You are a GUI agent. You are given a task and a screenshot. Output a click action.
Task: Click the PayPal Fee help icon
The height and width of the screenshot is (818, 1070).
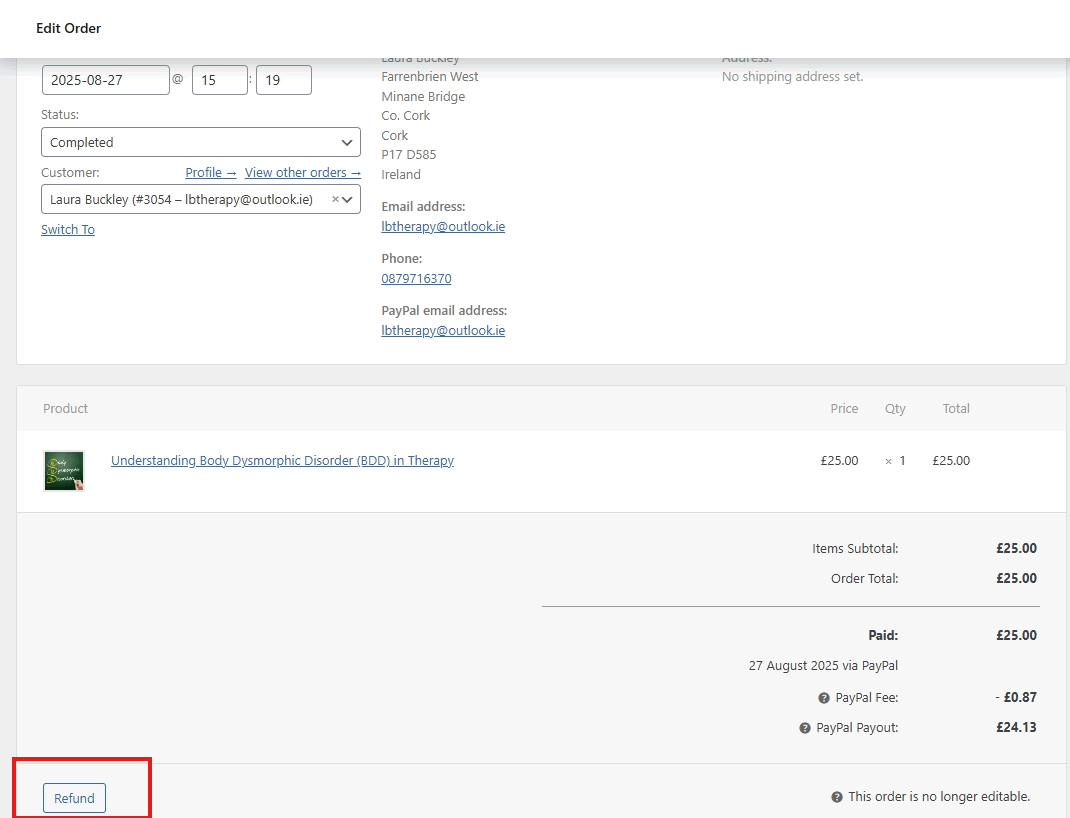(824, 698)
